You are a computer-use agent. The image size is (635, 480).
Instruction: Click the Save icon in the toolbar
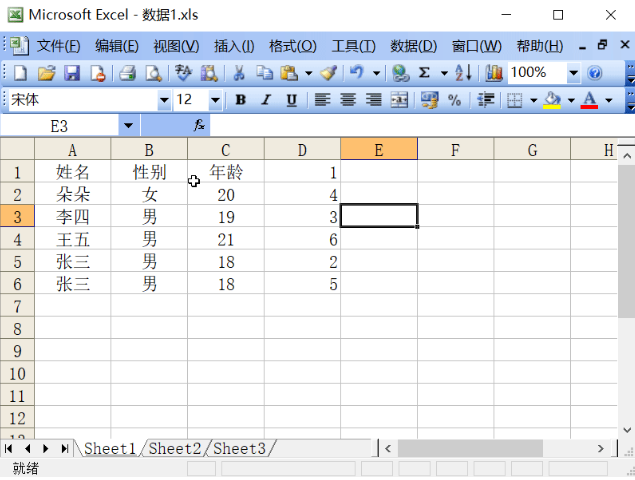tap(72, 73)
